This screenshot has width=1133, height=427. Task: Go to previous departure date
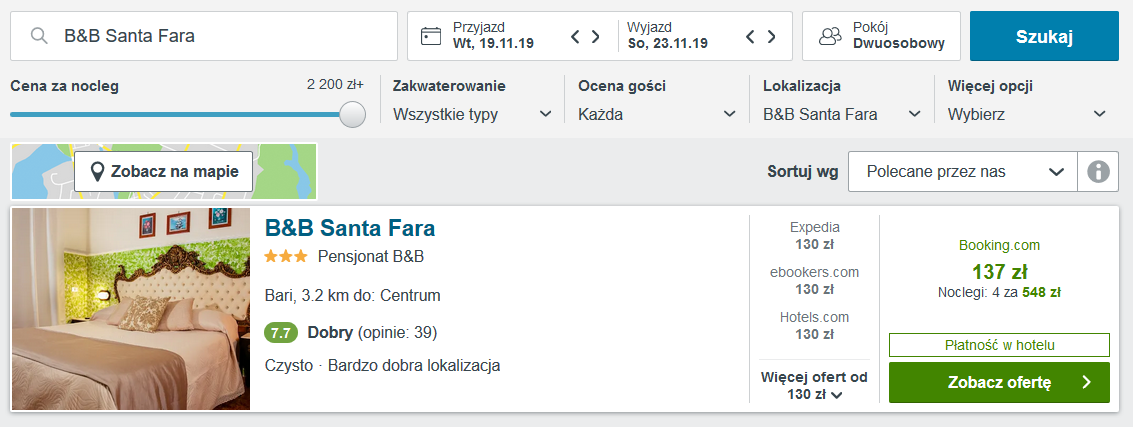(x=751, y=37)
